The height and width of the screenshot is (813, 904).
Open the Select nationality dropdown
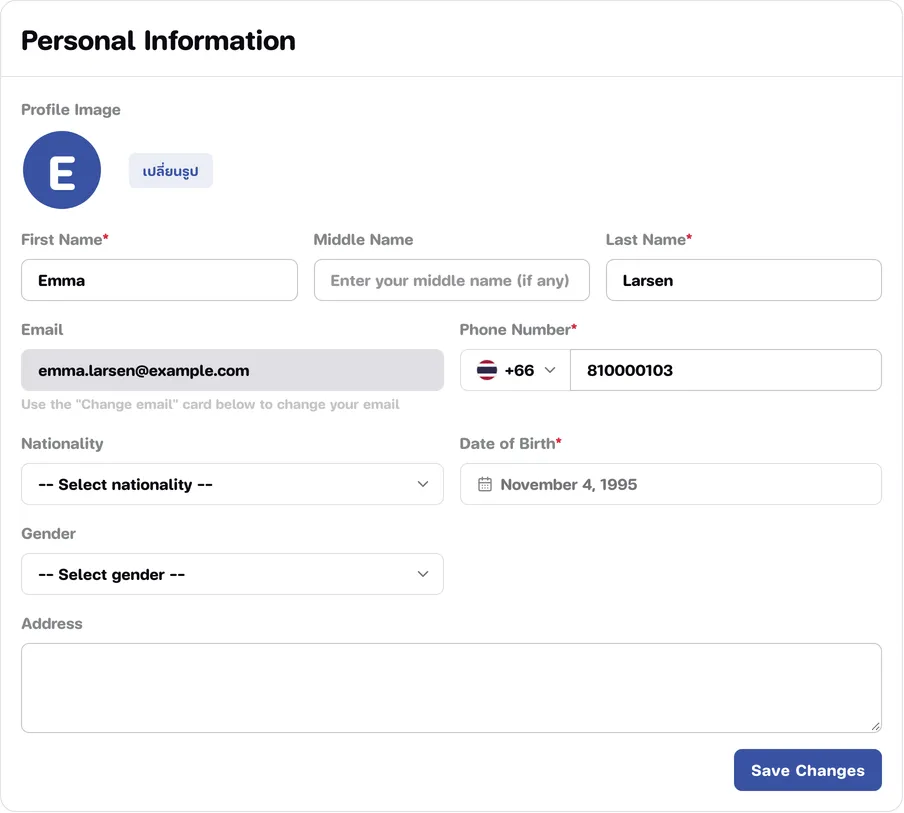tap(232, 484)
